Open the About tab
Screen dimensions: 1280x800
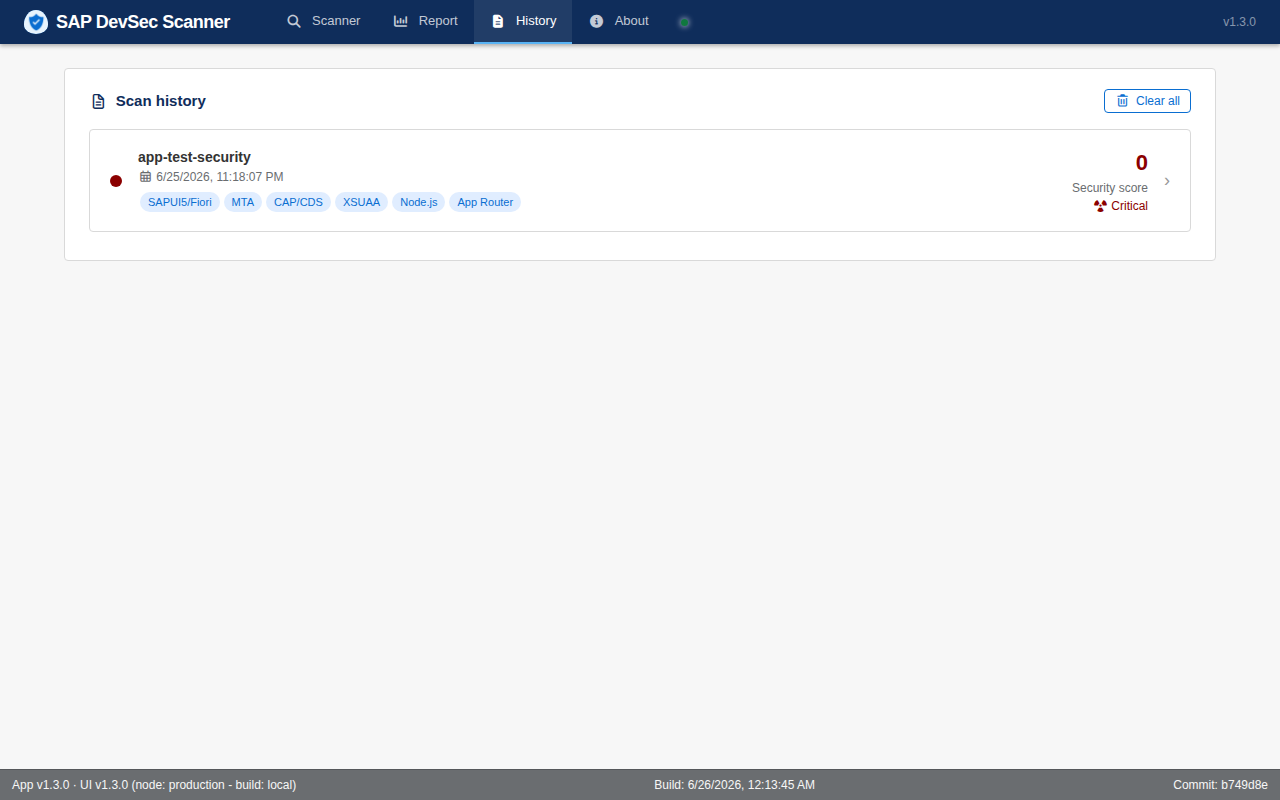(x=619, y=21)
